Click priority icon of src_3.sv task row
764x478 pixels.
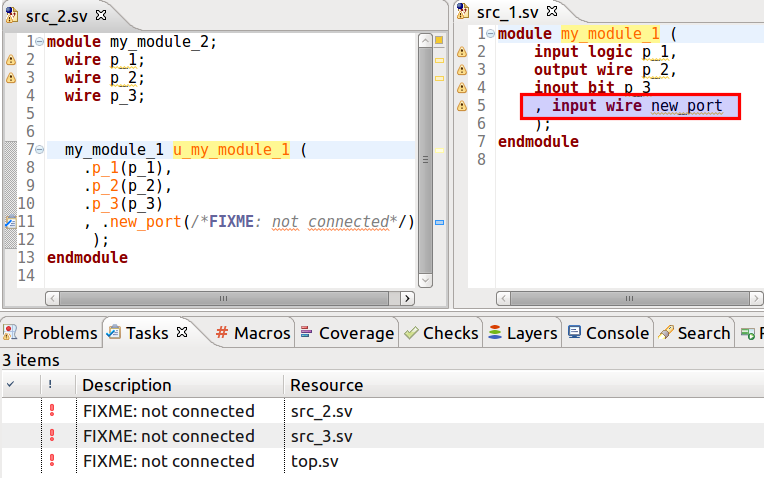52,436
